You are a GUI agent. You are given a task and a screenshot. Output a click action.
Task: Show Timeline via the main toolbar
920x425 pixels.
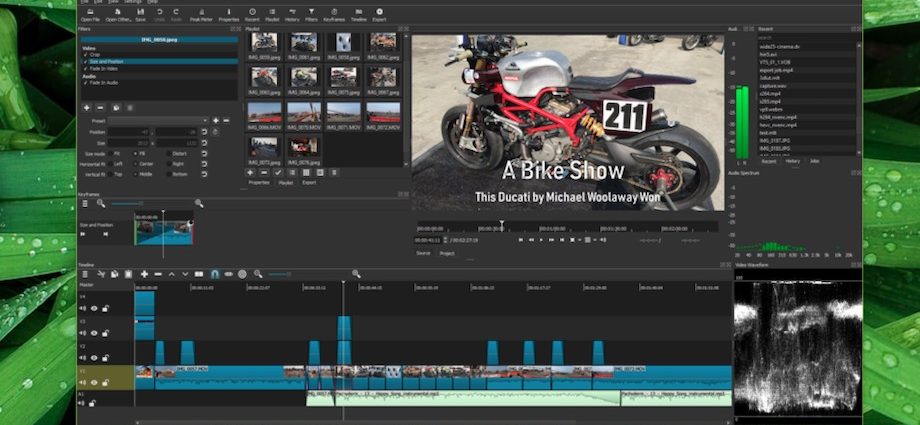[x=358, y=15]
